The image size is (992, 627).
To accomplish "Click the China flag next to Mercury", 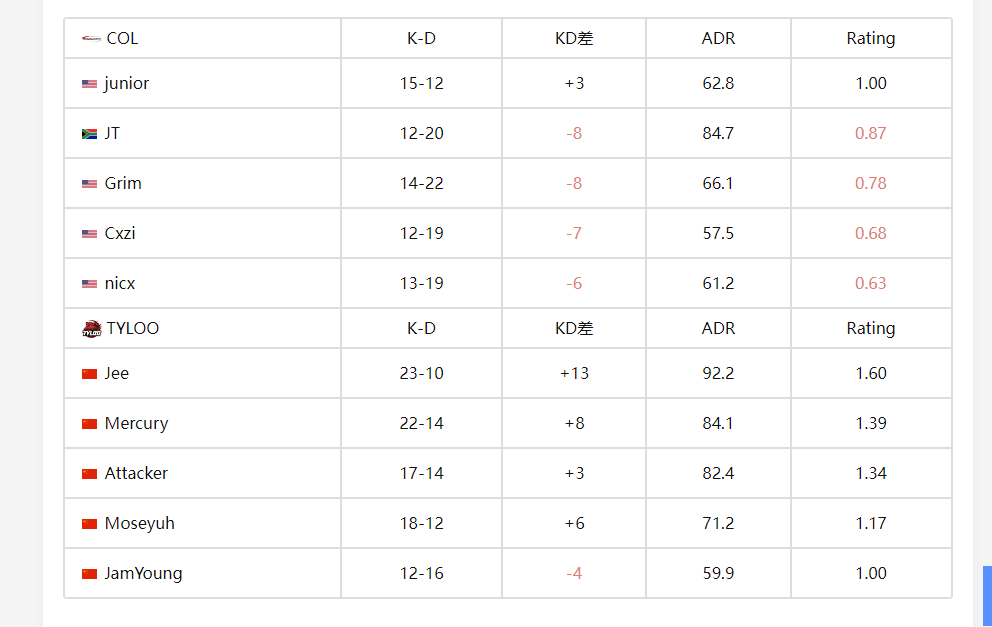I will pos(89,424).
